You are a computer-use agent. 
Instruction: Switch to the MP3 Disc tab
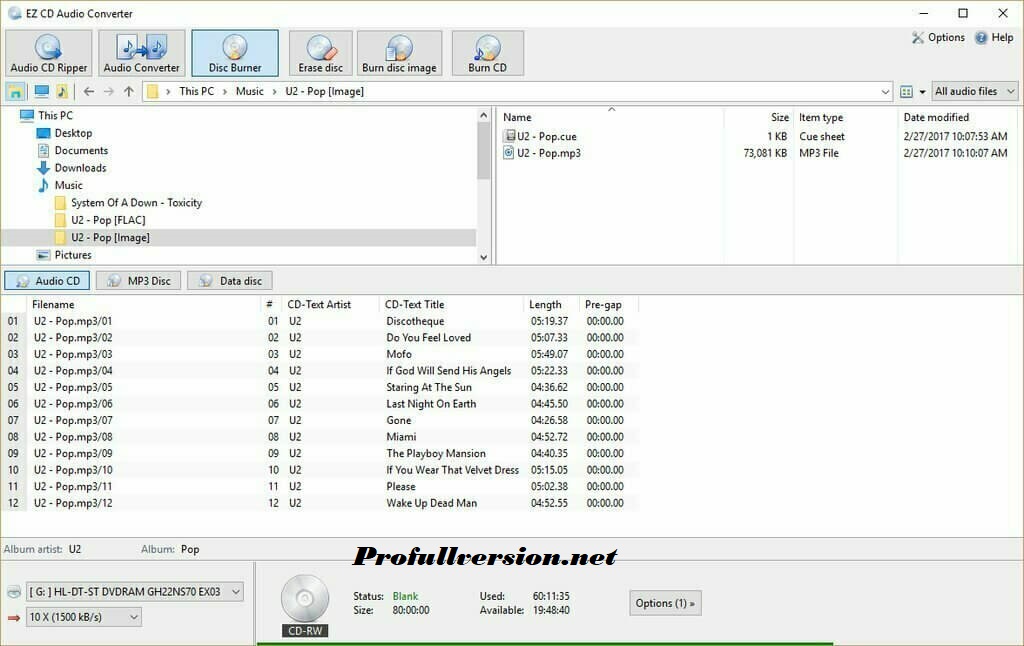[x=138, y=280]
